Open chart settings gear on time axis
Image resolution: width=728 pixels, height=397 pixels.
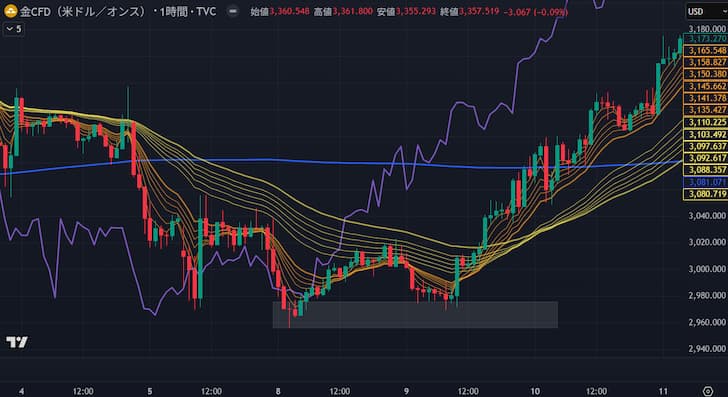(708, 391)
